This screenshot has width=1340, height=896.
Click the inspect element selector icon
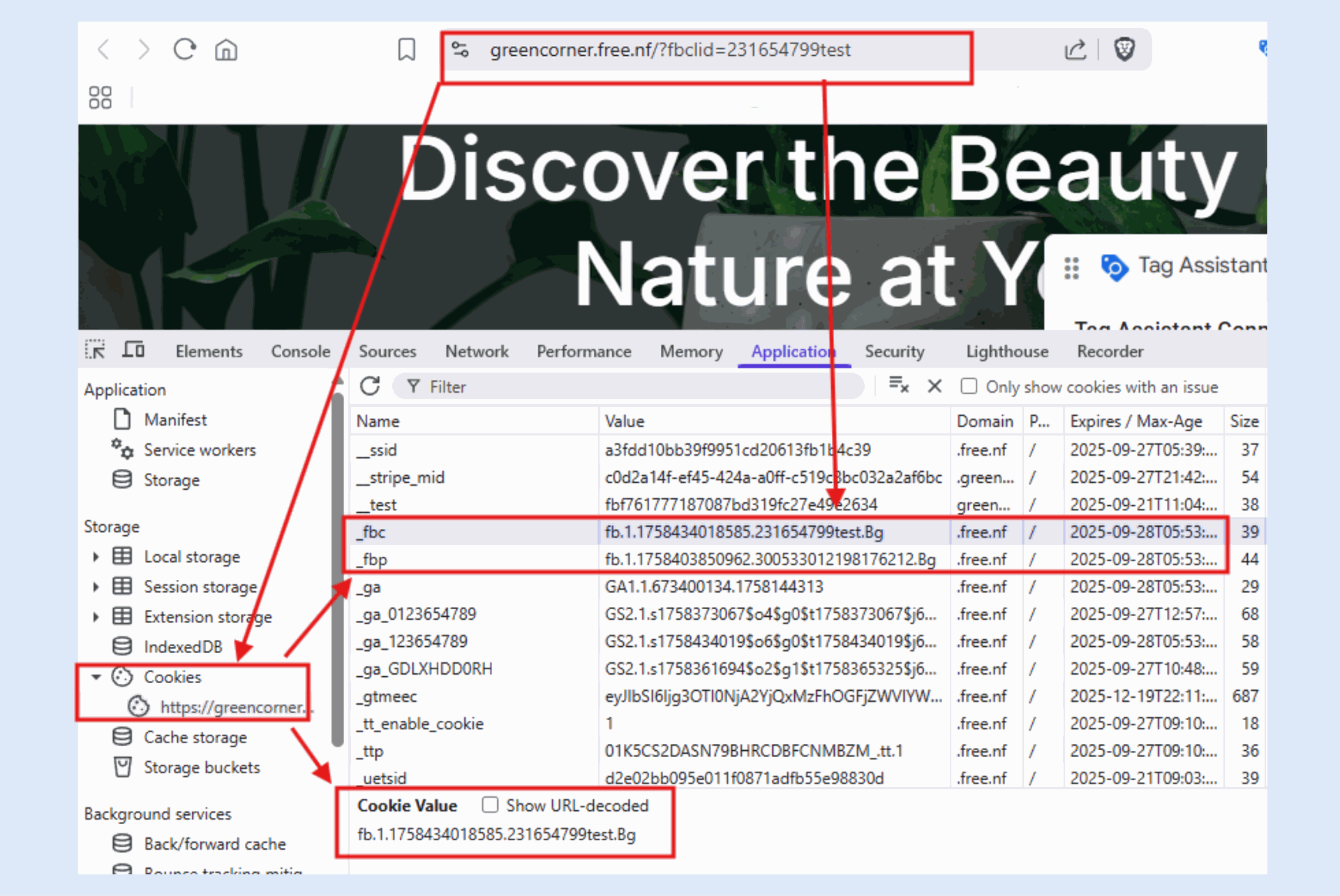click(x=95, y=350)
